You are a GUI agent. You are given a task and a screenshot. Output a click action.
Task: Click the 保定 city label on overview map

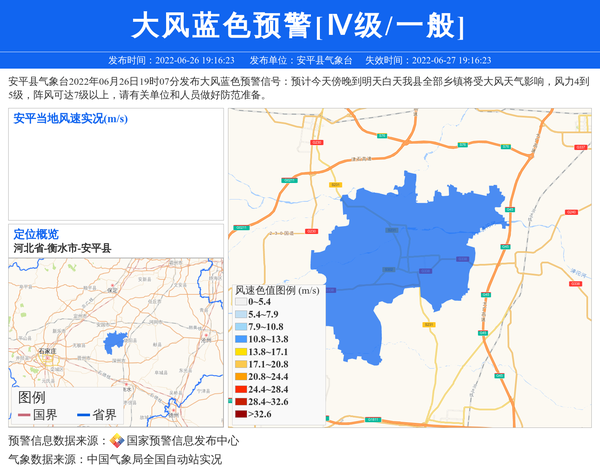(112, 290)
